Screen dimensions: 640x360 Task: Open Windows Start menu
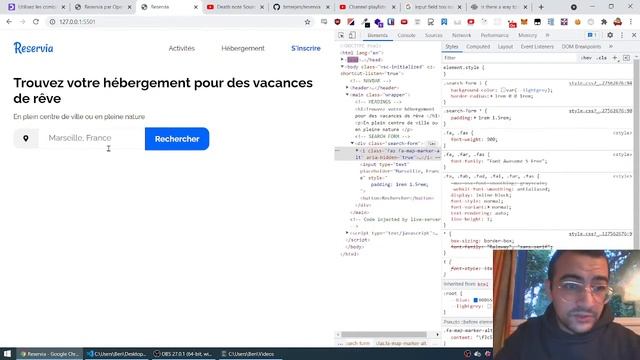7,354
